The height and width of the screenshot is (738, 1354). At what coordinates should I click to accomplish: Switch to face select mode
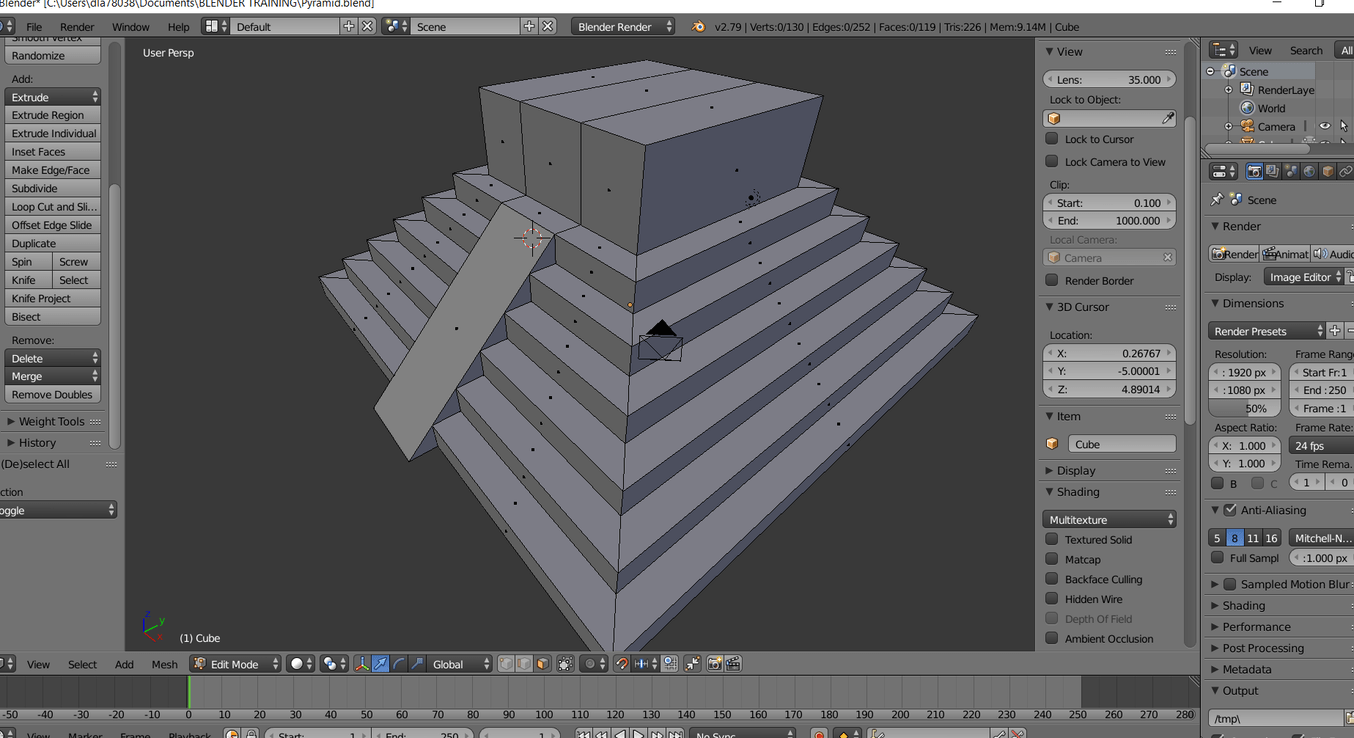click(542, 664)
